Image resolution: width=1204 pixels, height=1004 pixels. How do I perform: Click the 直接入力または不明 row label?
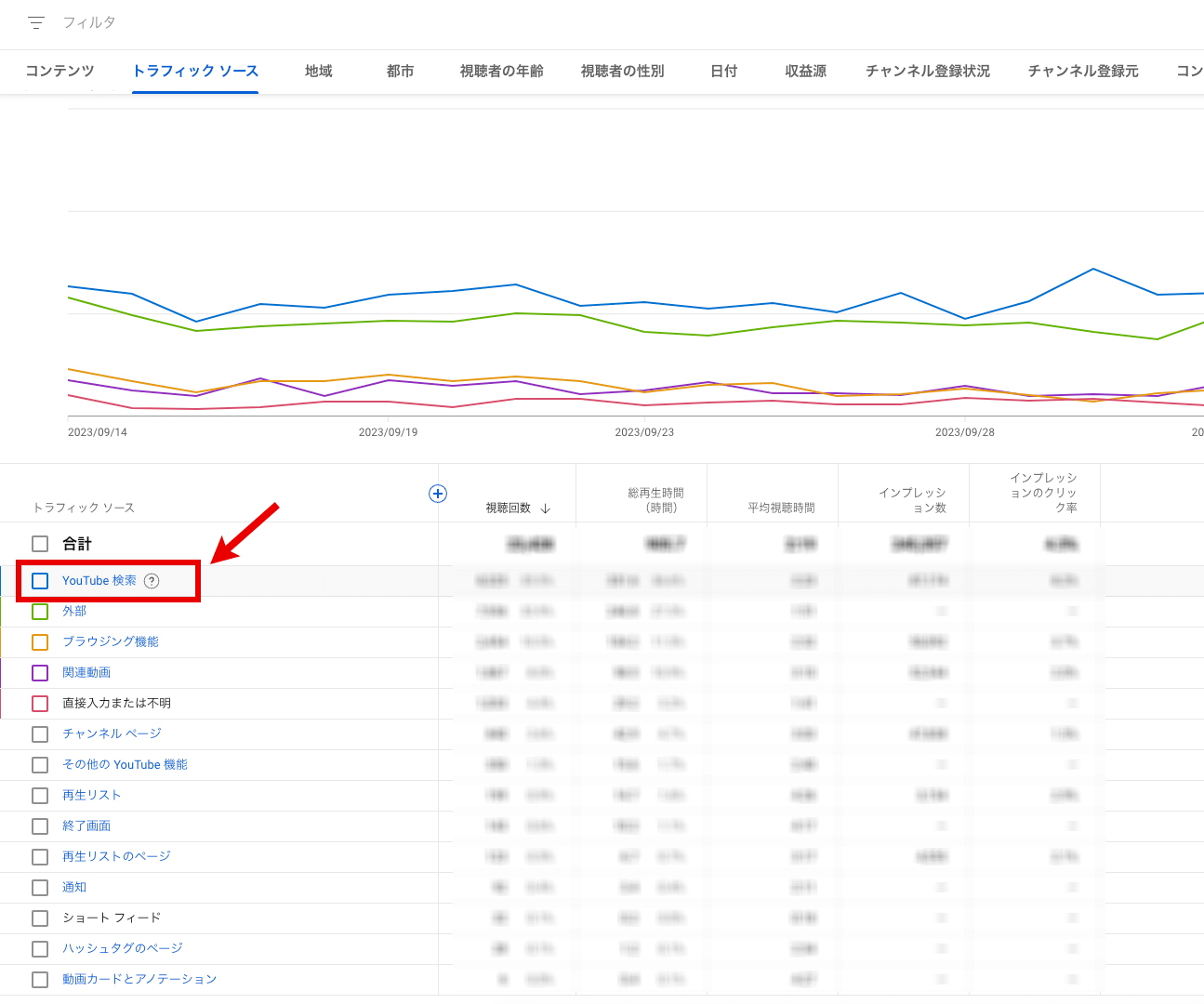pyautogui.click(x=116, y=703)
